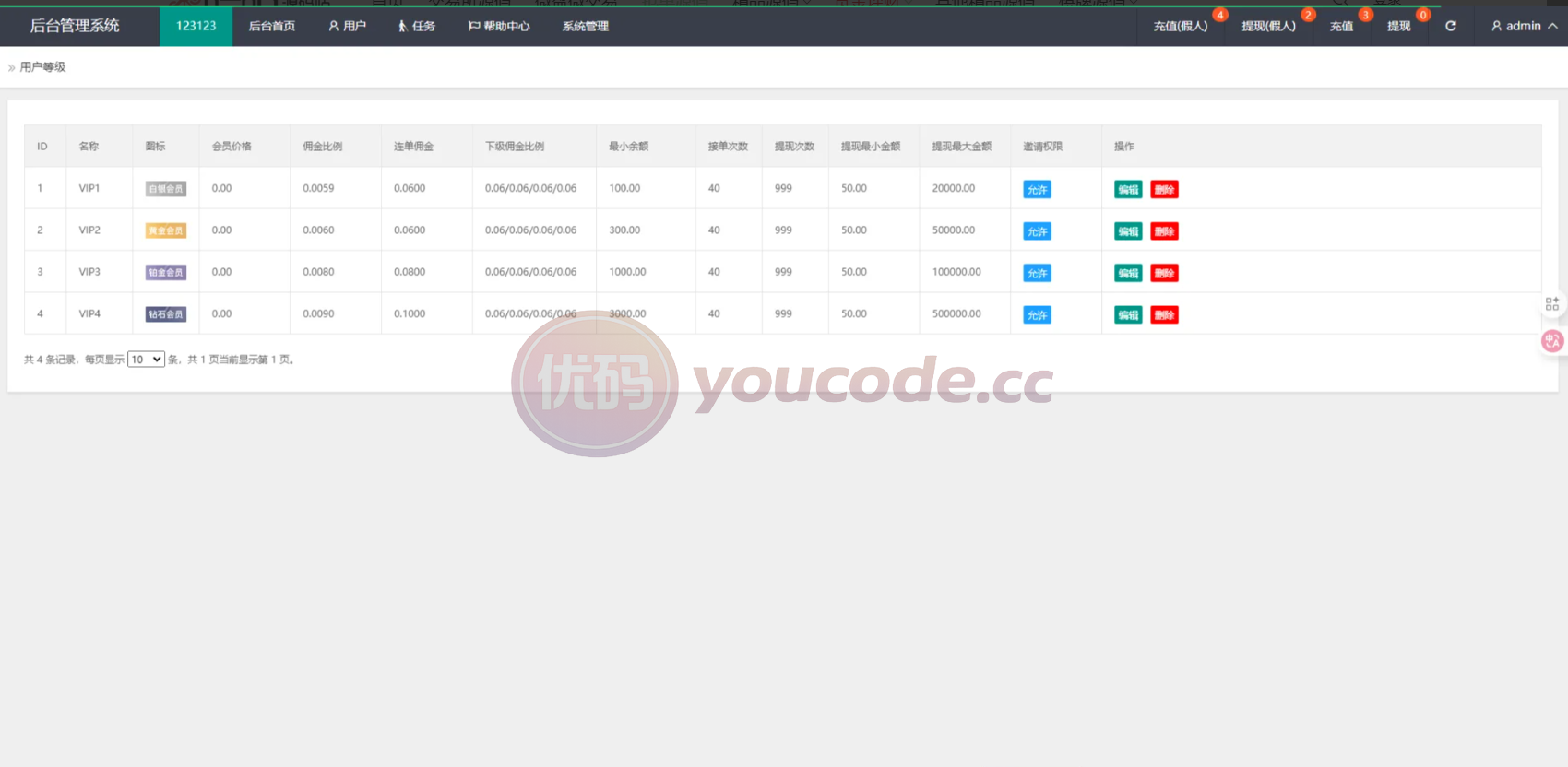Click the 铂金会员 badge image for VIP3
The width and height of the screenshot is (1568, 767).
[166, 272]
